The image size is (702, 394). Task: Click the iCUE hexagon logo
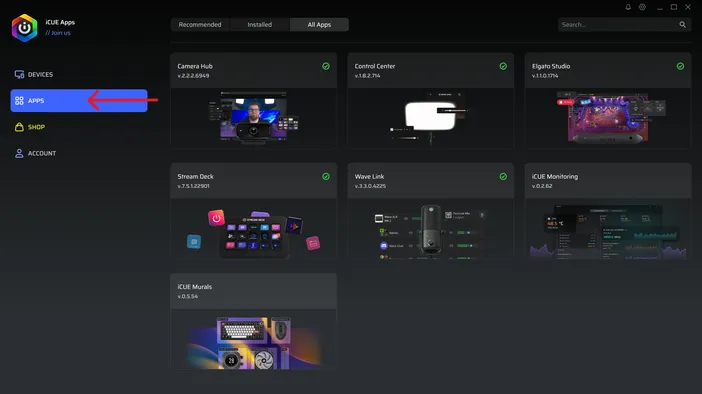[x=25, y=28]
